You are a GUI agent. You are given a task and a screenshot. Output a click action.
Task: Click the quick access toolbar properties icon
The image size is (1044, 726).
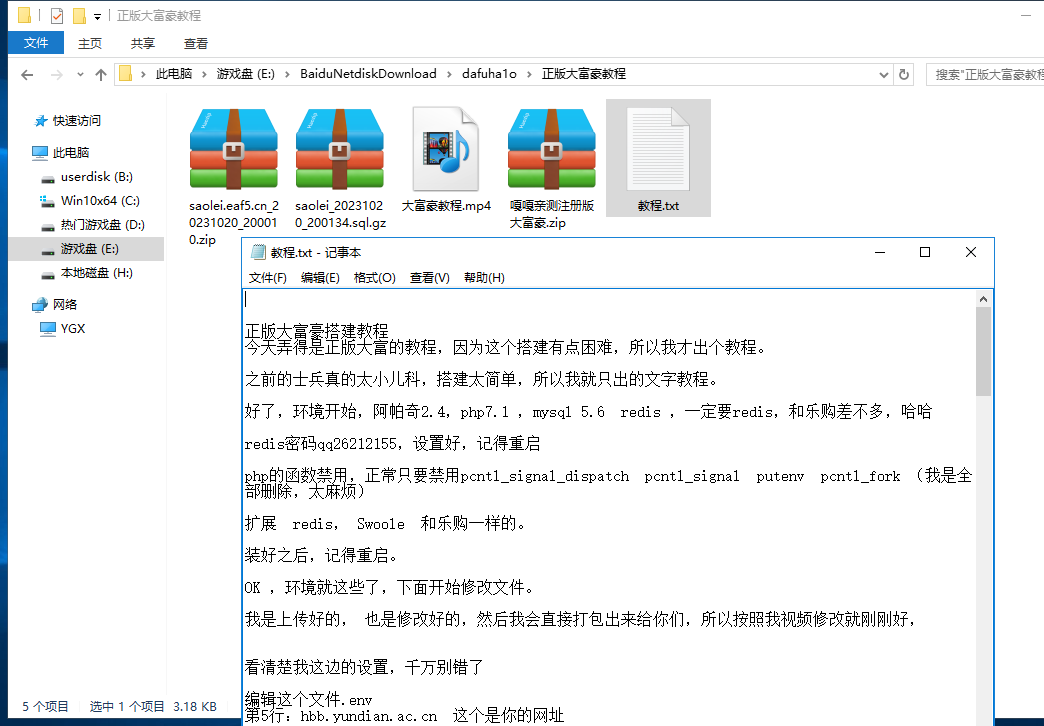[x=57, y=16]
